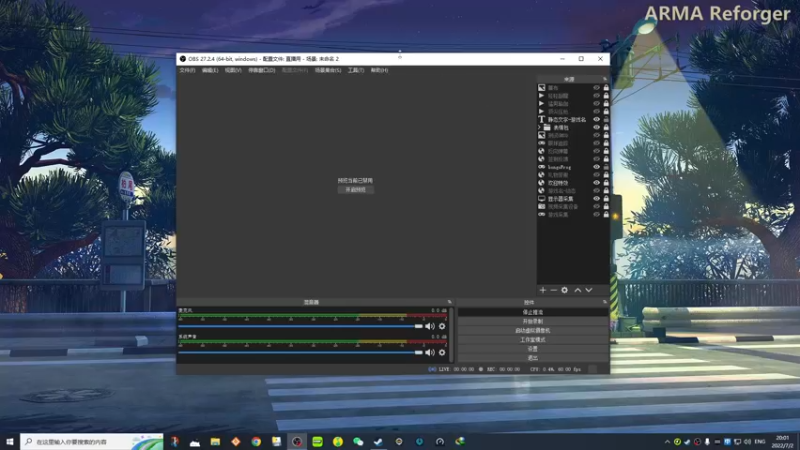Select the 显示器采集 source row
The width and height of the screenshot is (800, 450).
[573, 198]
